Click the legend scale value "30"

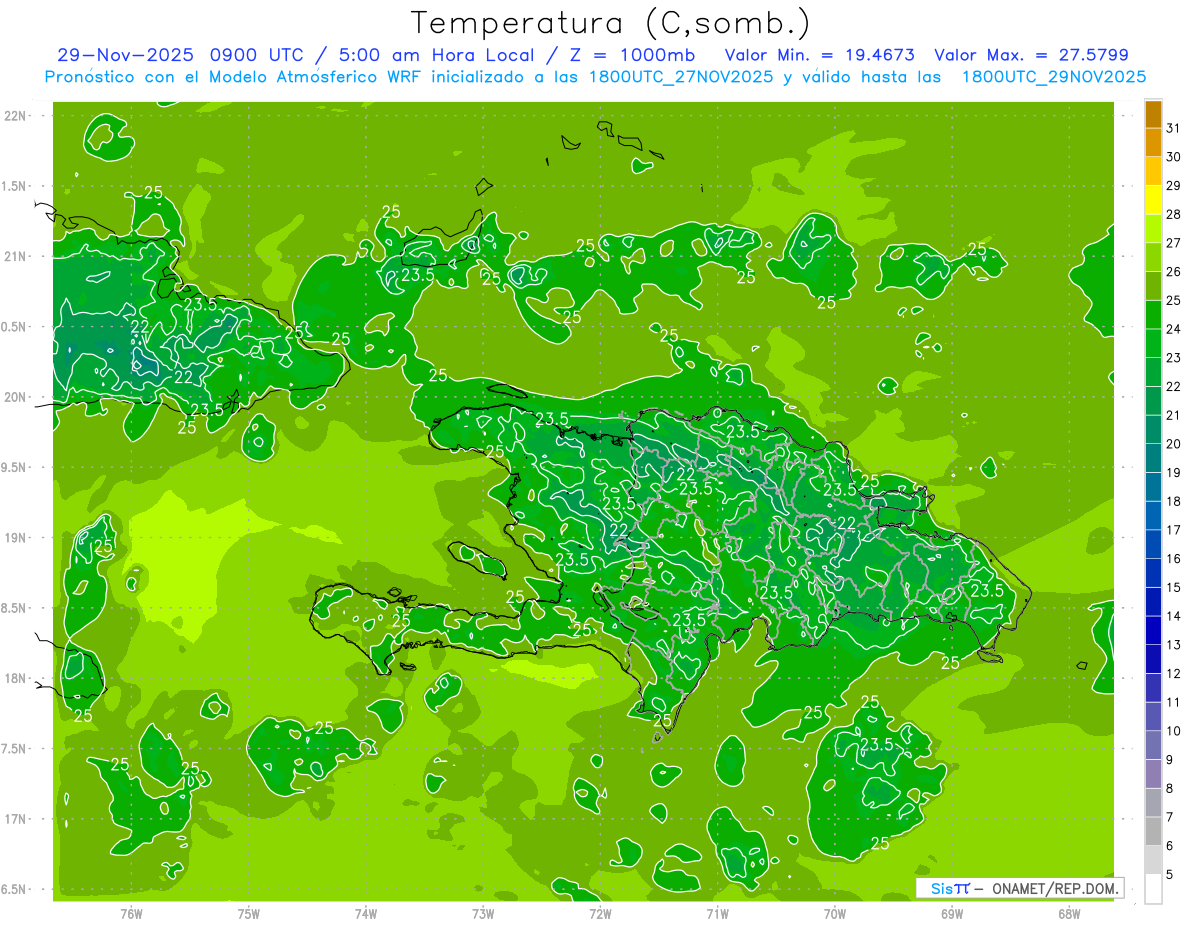coord(1173,157)
